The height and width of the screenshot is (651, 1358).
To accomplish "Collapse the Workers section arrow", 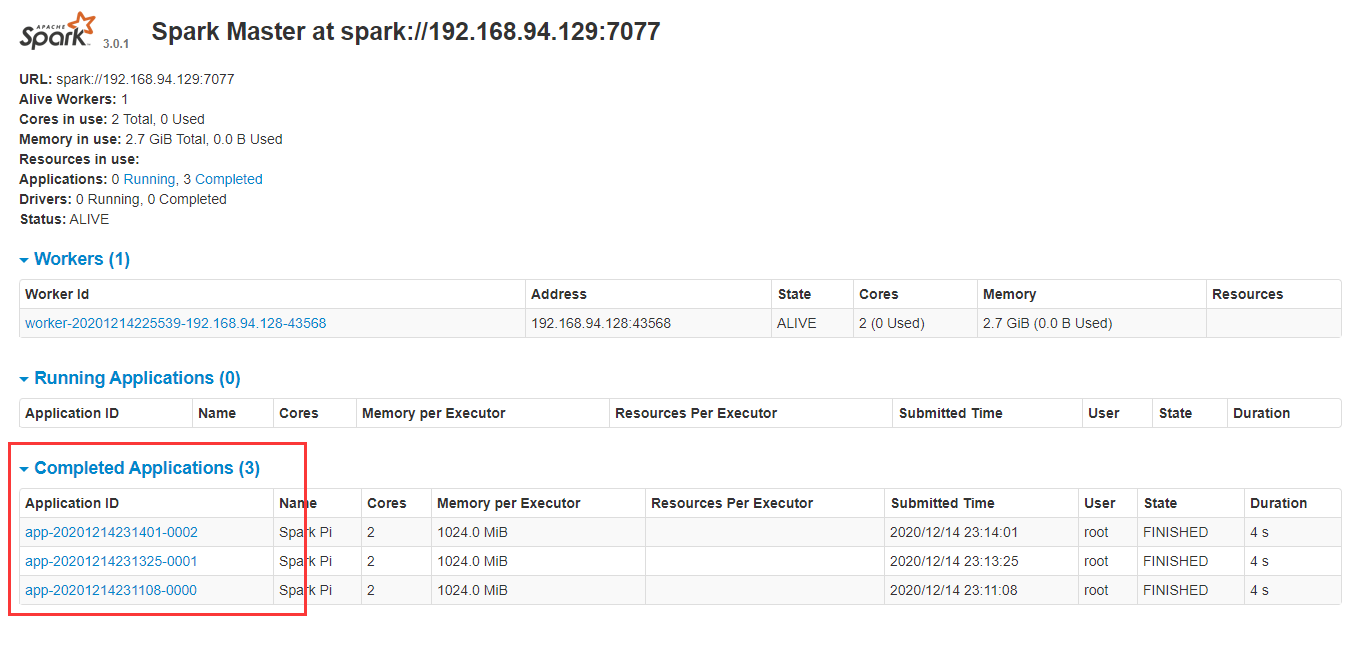I will coord(24,260).
